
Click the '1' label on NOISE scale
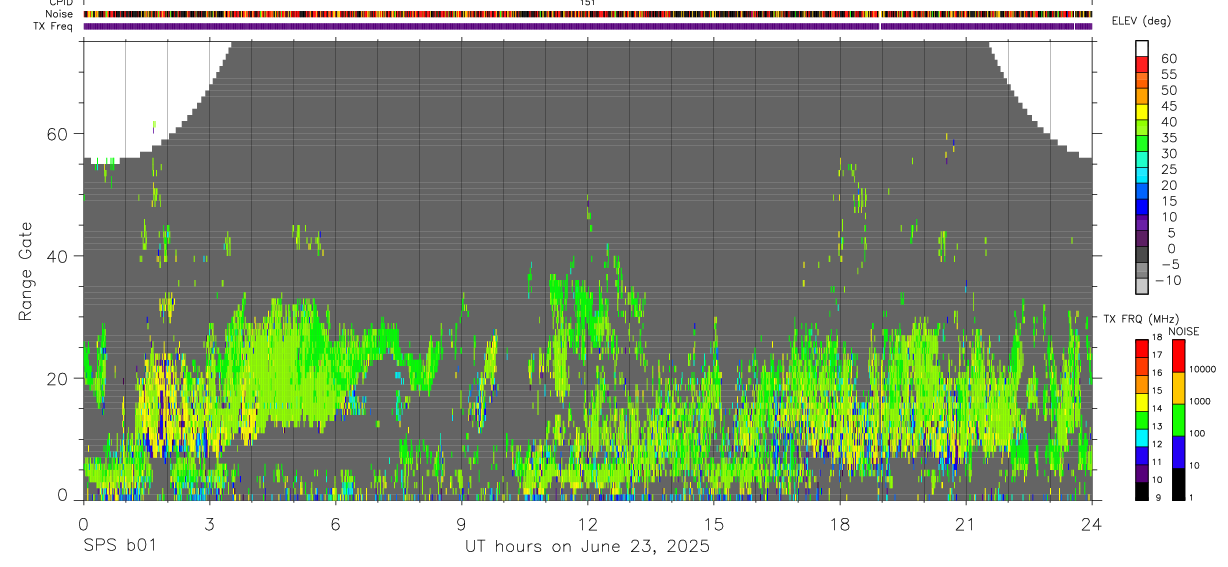click(1191, 497)
